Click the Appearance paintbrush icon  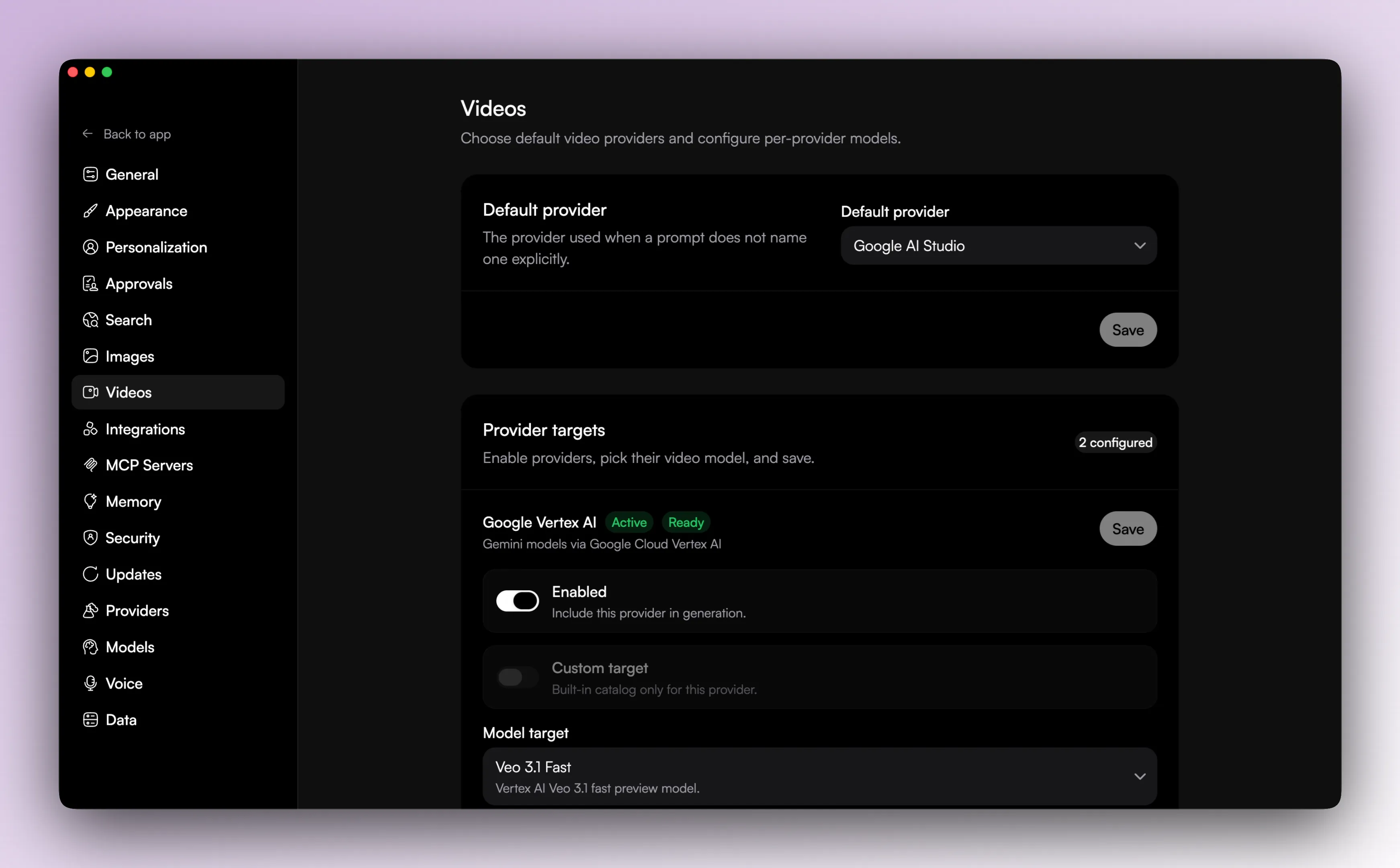pos(91,211)
